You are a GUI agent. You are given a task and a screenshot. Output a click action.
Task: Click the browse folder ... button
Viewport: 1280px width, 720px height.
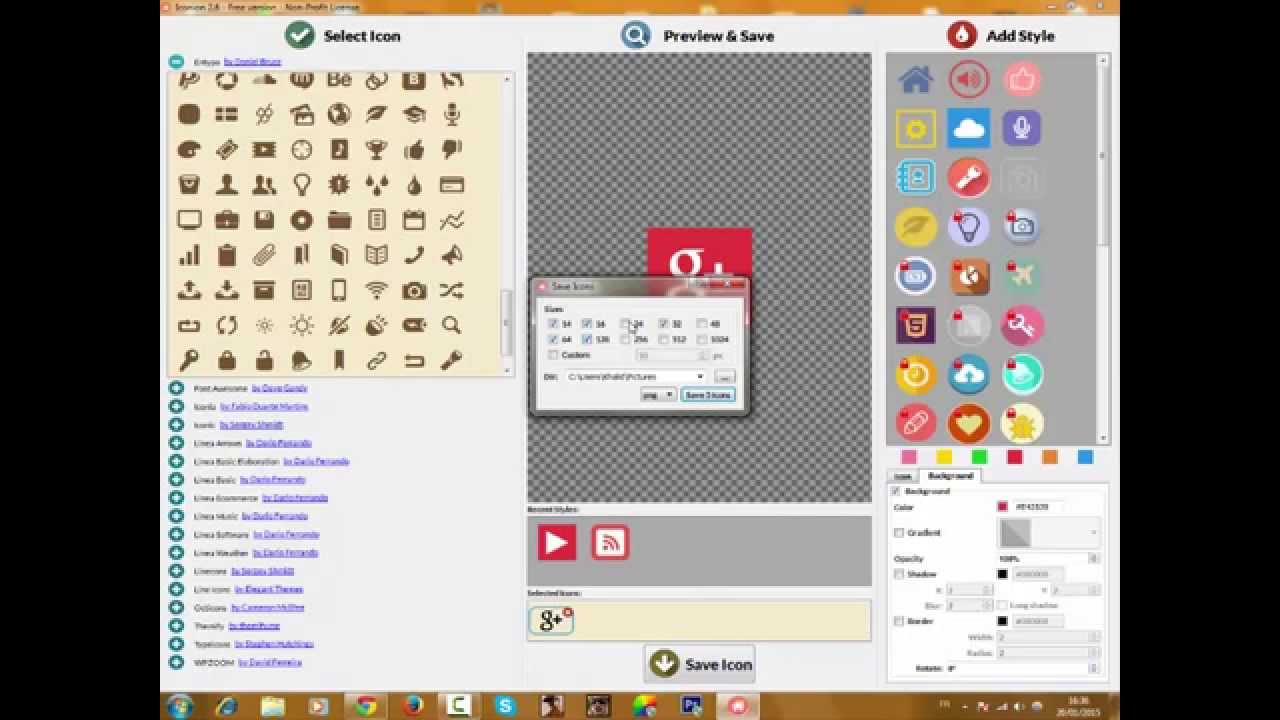pos(724,377)
